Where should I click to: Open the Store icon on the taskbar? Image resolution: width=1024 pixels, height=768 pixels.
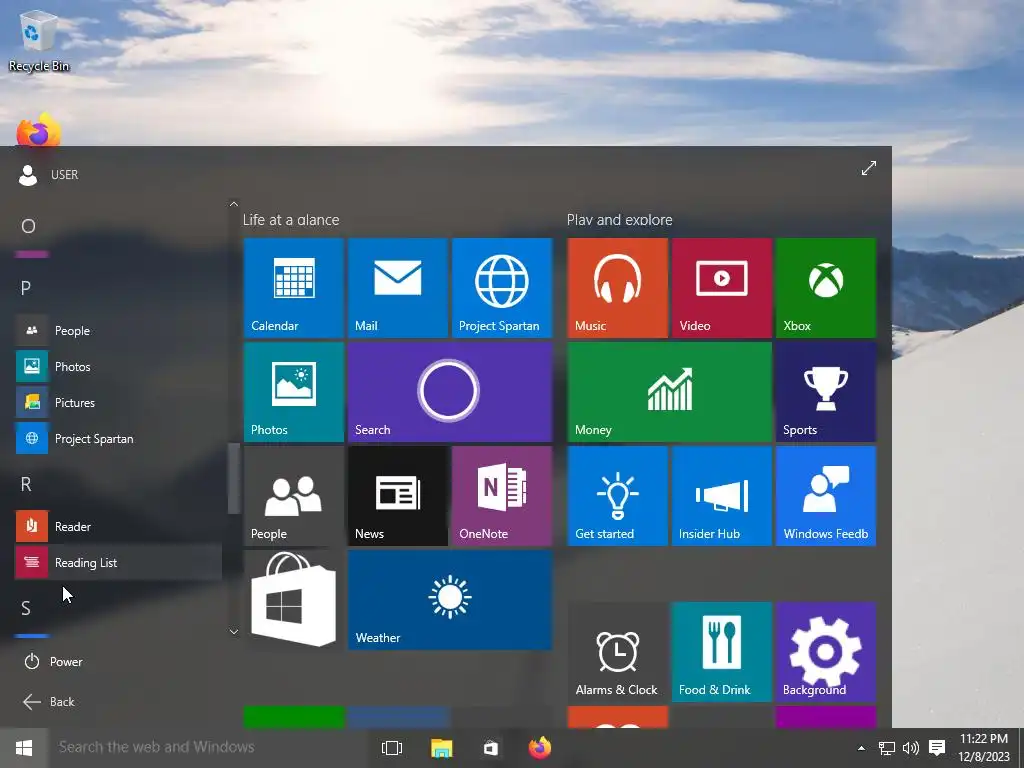coord(490,748)
